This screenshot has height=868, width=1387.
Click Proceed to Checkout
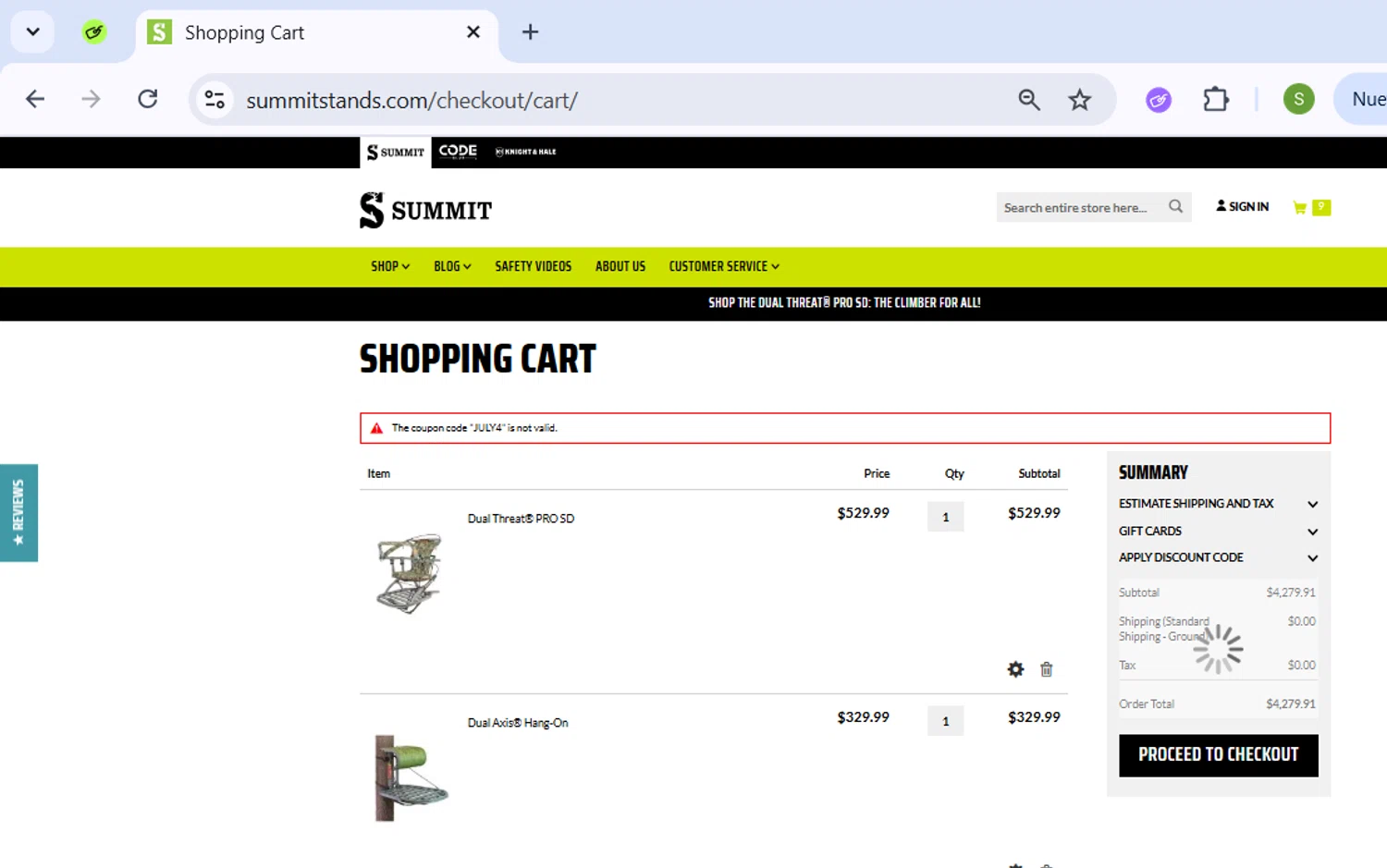click(1218, 755)
